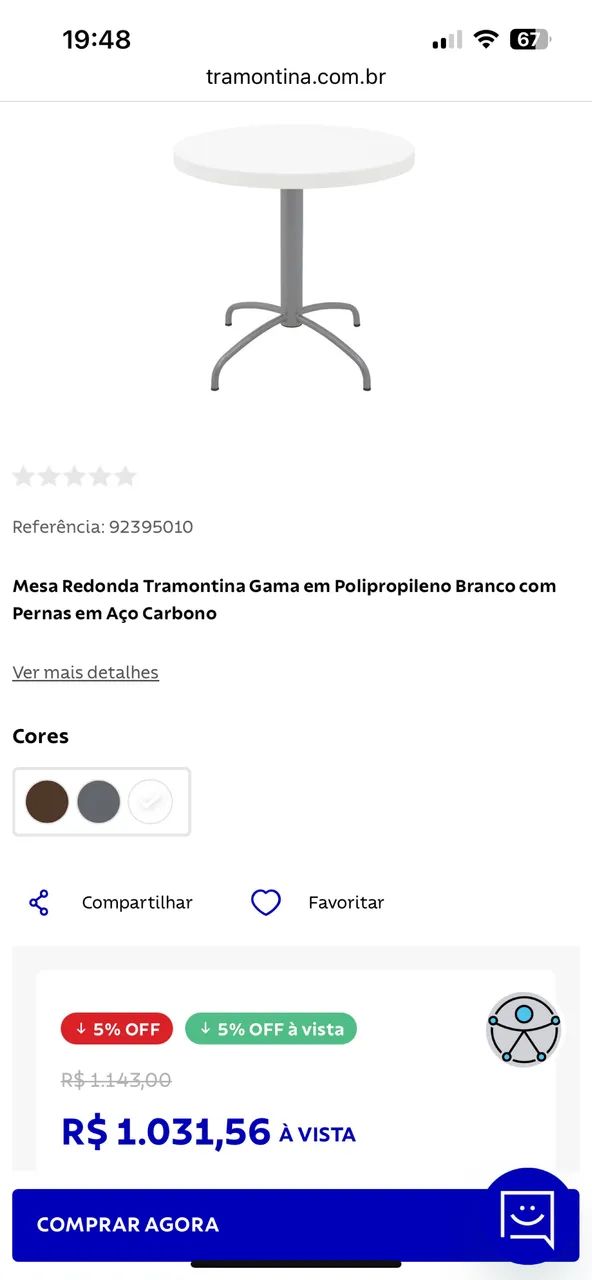This screenshot has height=1280, width=592.
Task: Click the Cores section heading
Action: [x=40, y=736]
